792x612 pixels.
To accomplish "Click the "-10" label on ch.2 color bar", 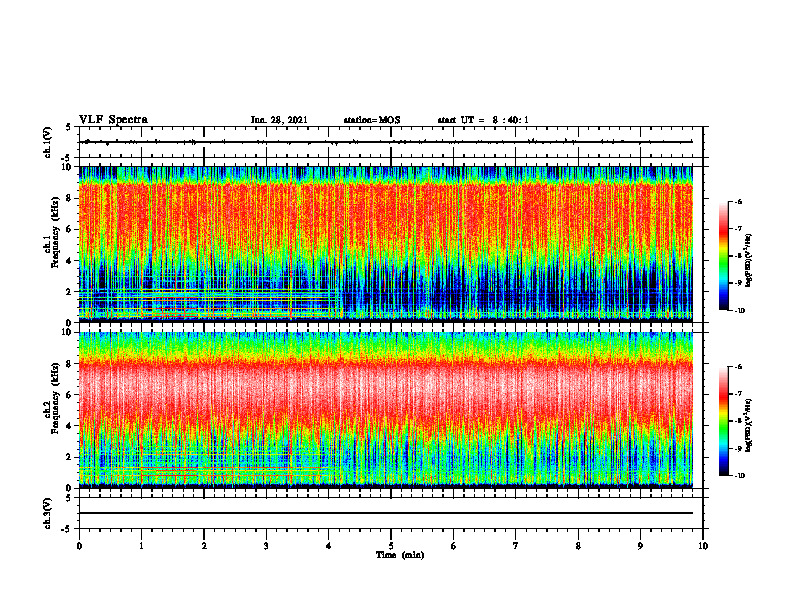I will click(x=739, y=476).
